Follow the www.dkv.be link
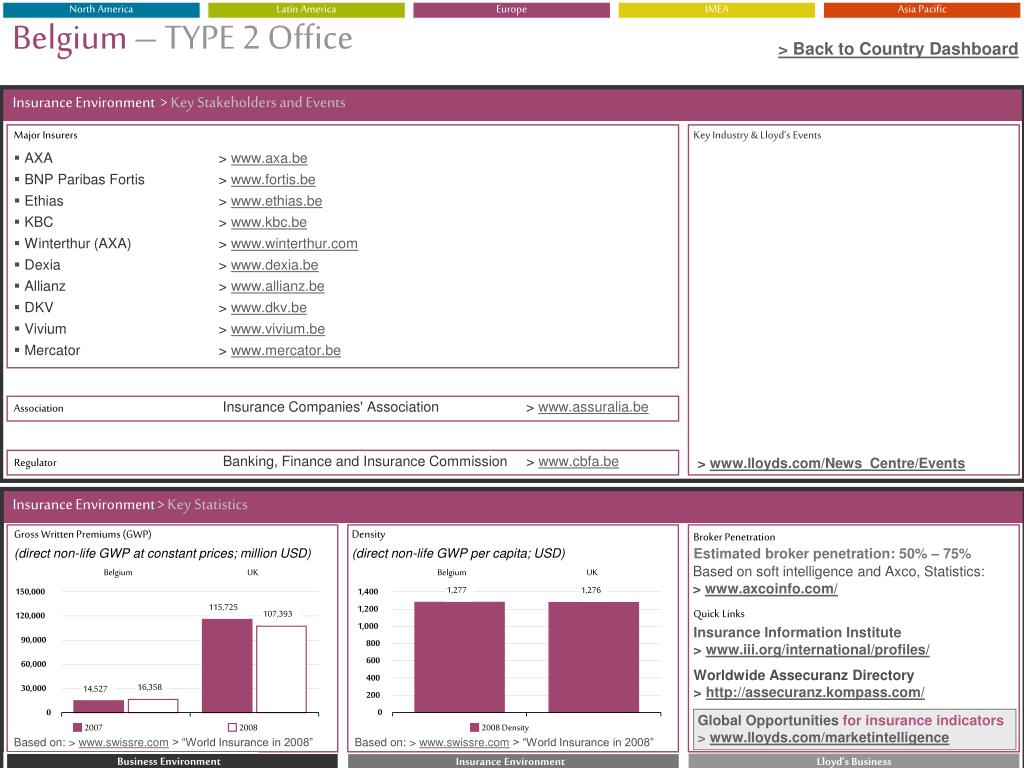Viewport: 1024px width, 768px height. pos(268,308)
